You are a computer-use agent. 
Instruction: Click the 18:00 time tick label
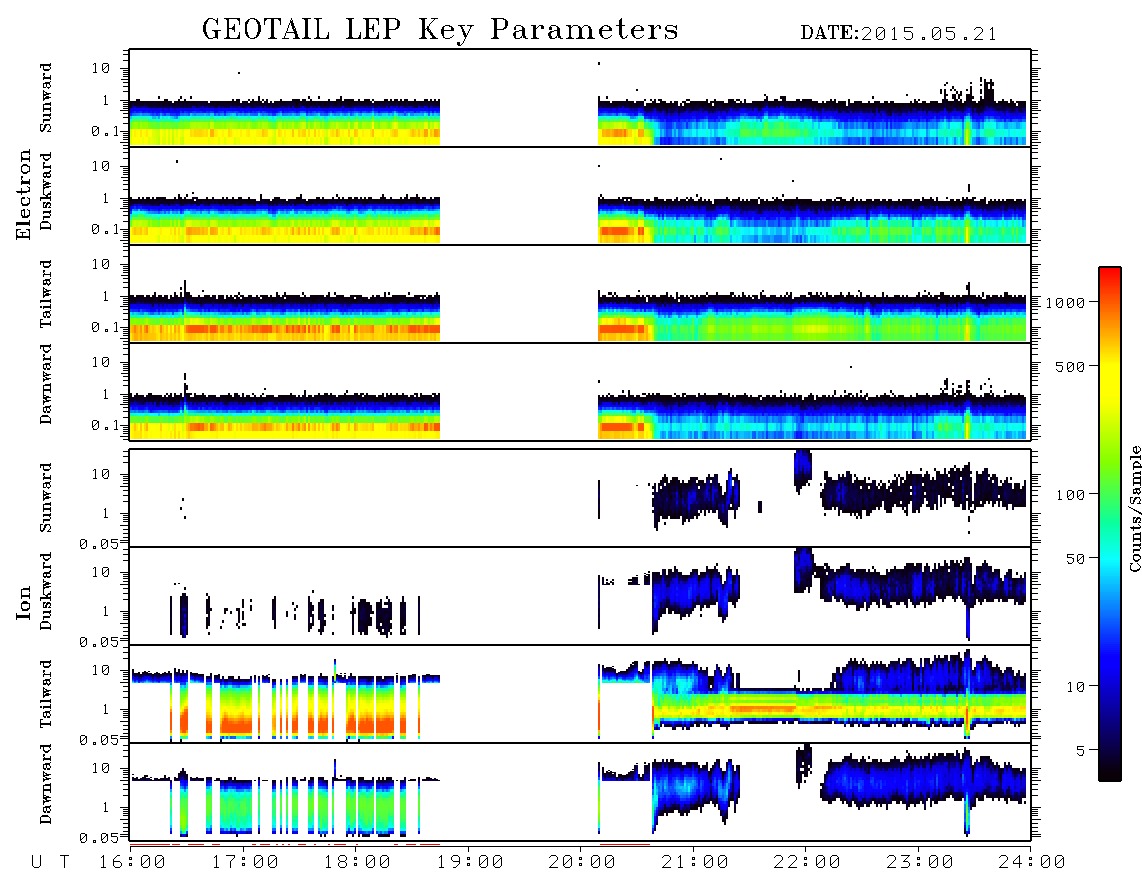[358, 863]
